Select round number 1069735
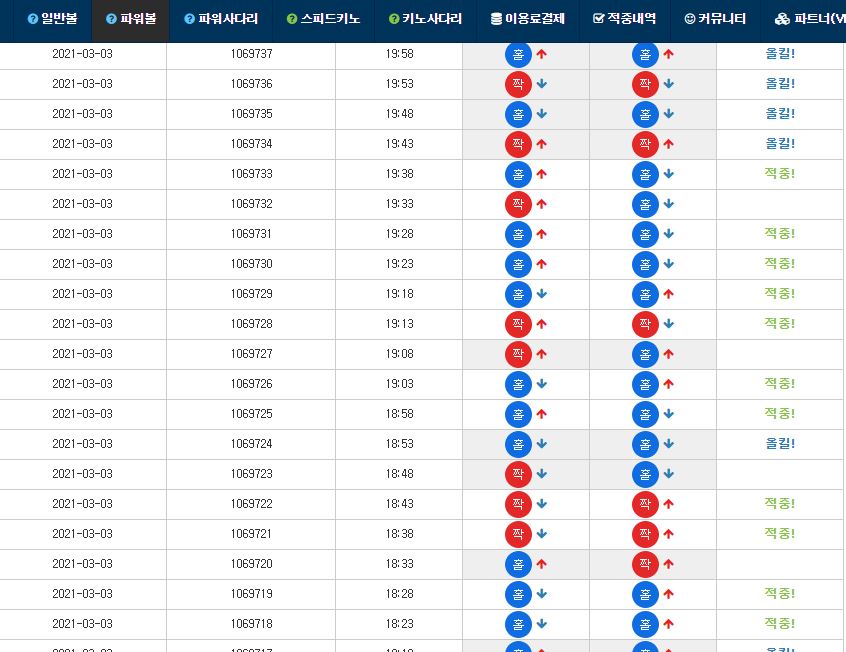The height and width of the screenshot is (652, 846). 251,114
